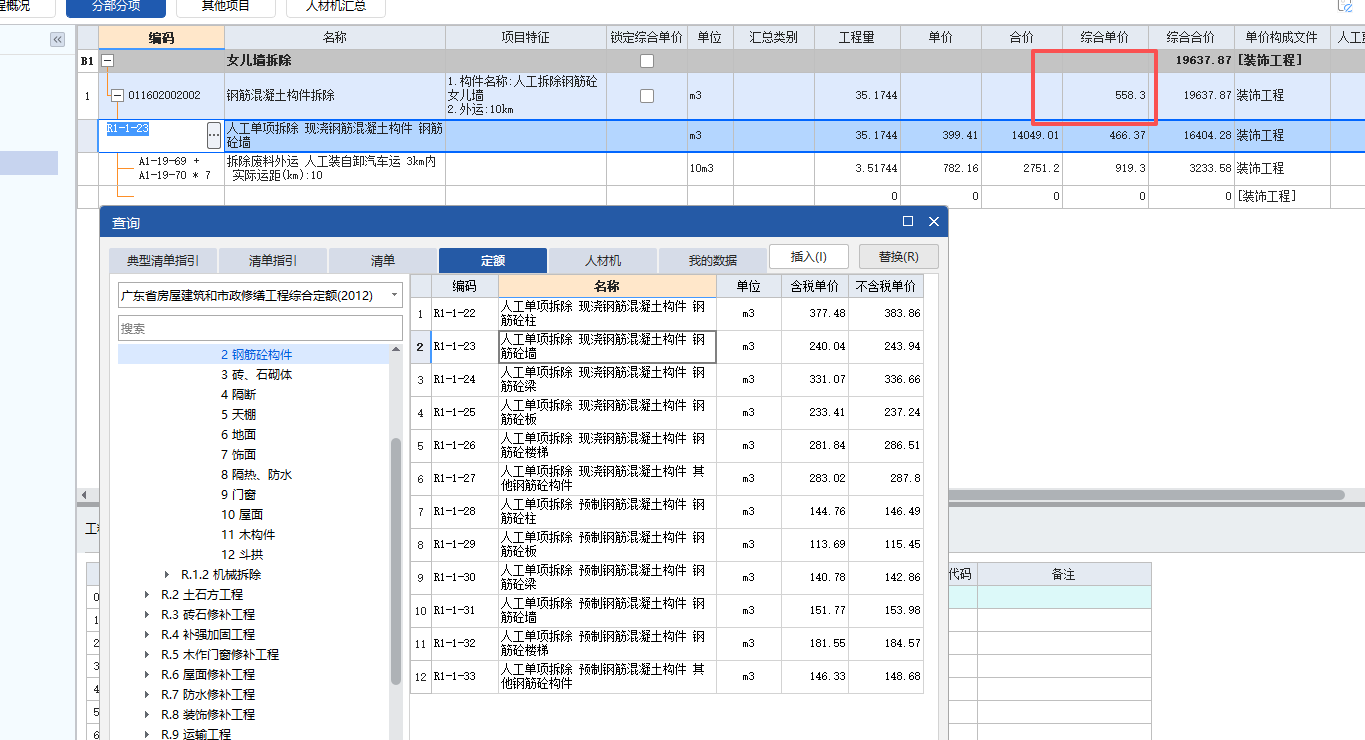Viewport: 1365px width, 740px height.
Task: Maximize the 查询 dialog
Action: click(x=908, y=222)
